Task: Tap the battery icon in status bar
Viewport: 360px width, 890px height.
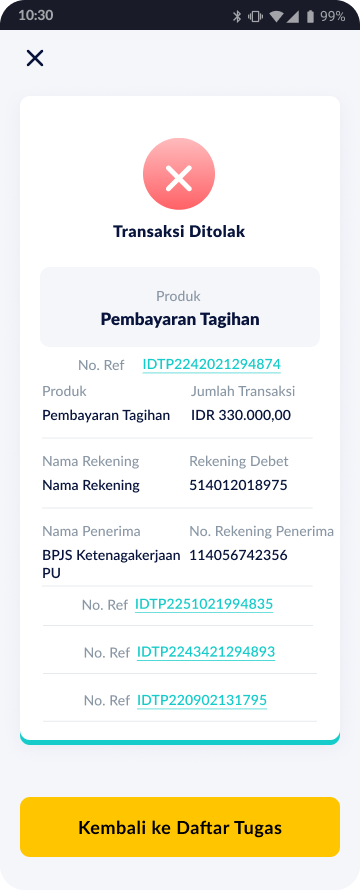Action: click(x=310, y=16)
